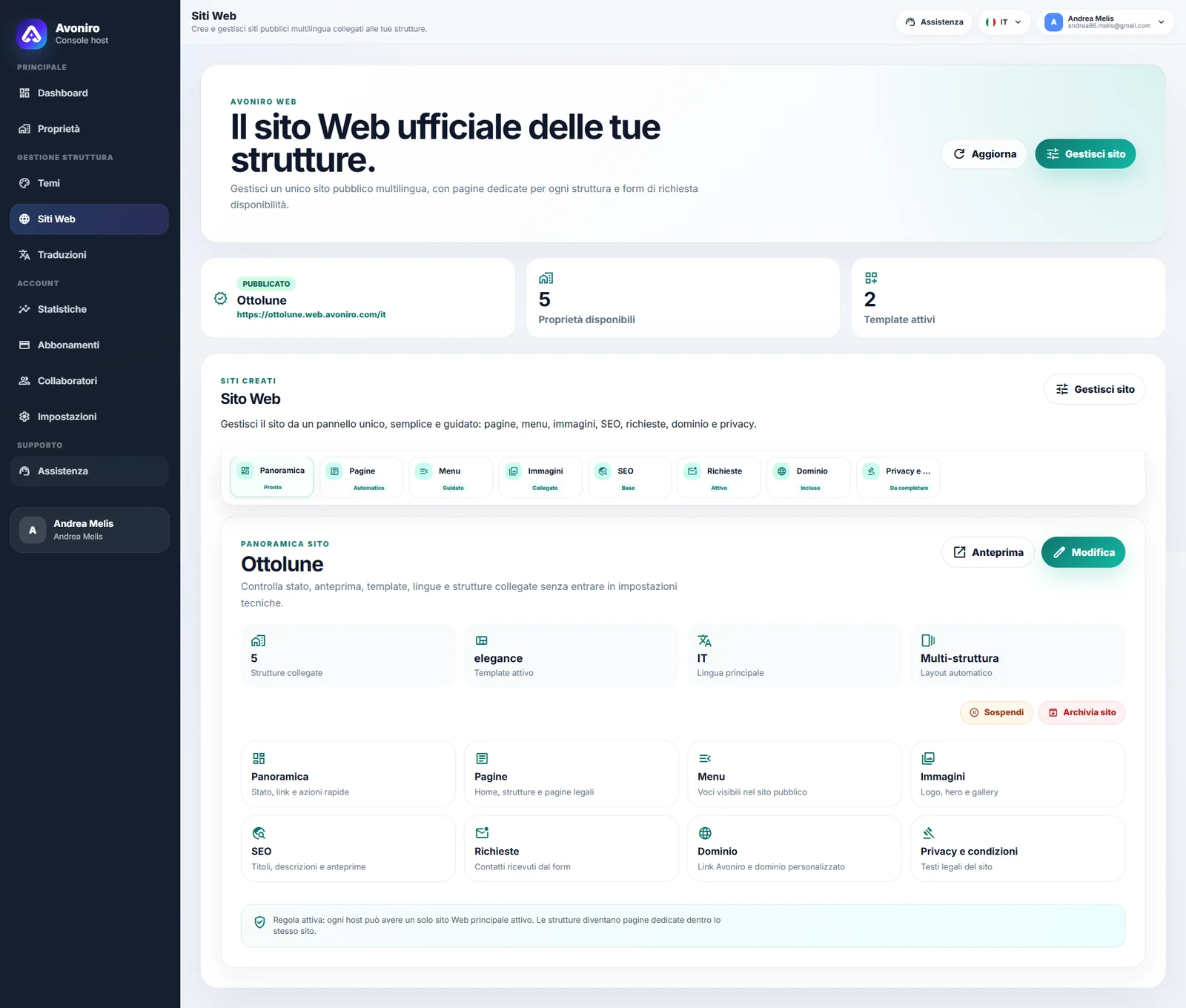Click the Template attivi widgets icon

pyautogui.click(x=871, y=278)
